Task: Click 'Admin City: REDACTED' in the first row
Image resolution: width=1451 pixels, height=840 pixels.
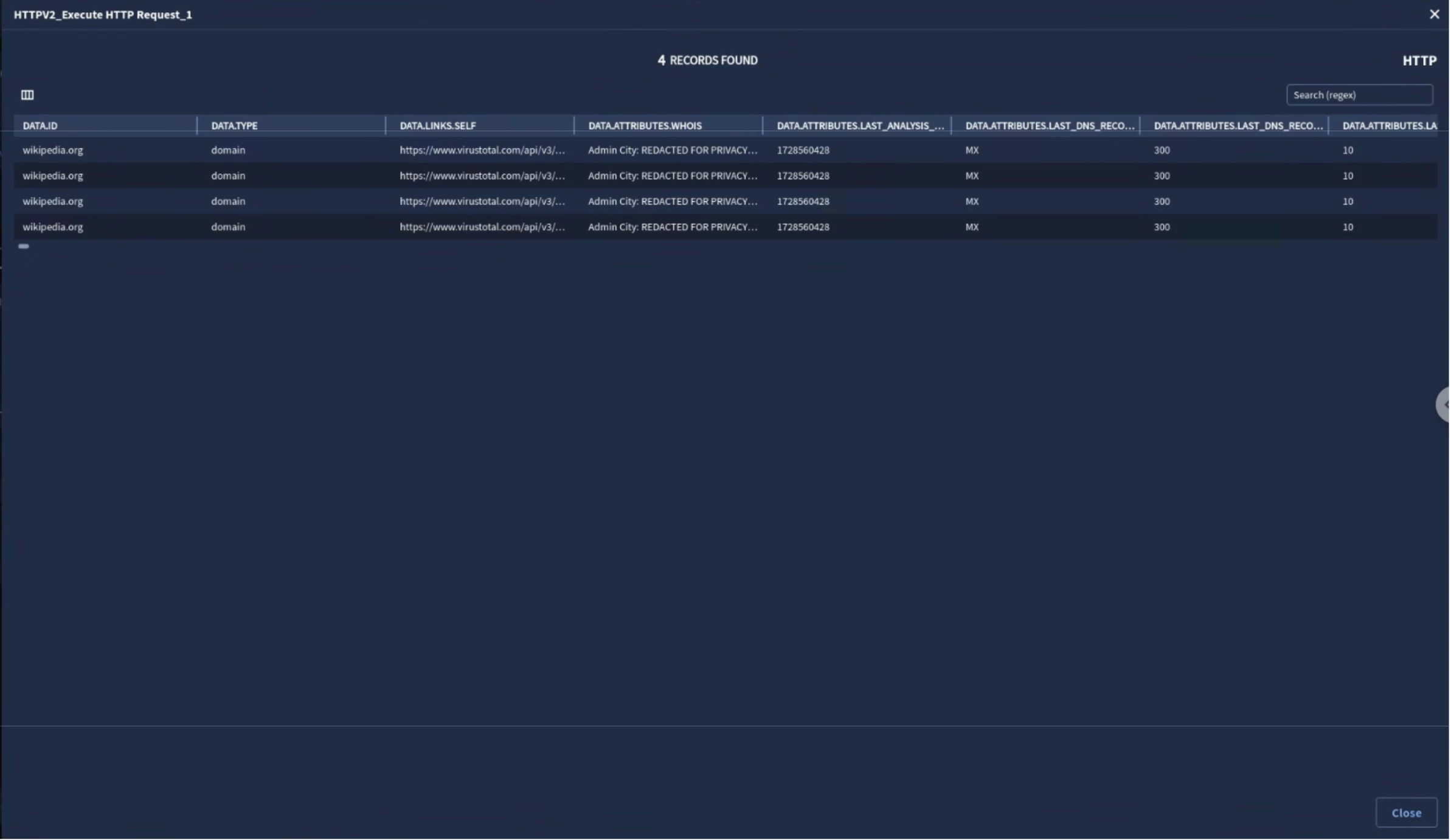Action: tap(674, 150)
